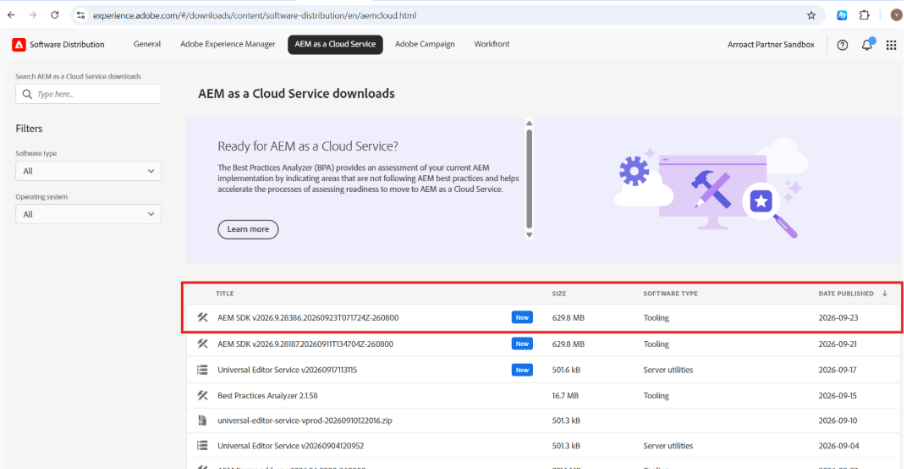
Task: Open Universal Editor Service v20260917113115 entry
Action: pos(287,370)
